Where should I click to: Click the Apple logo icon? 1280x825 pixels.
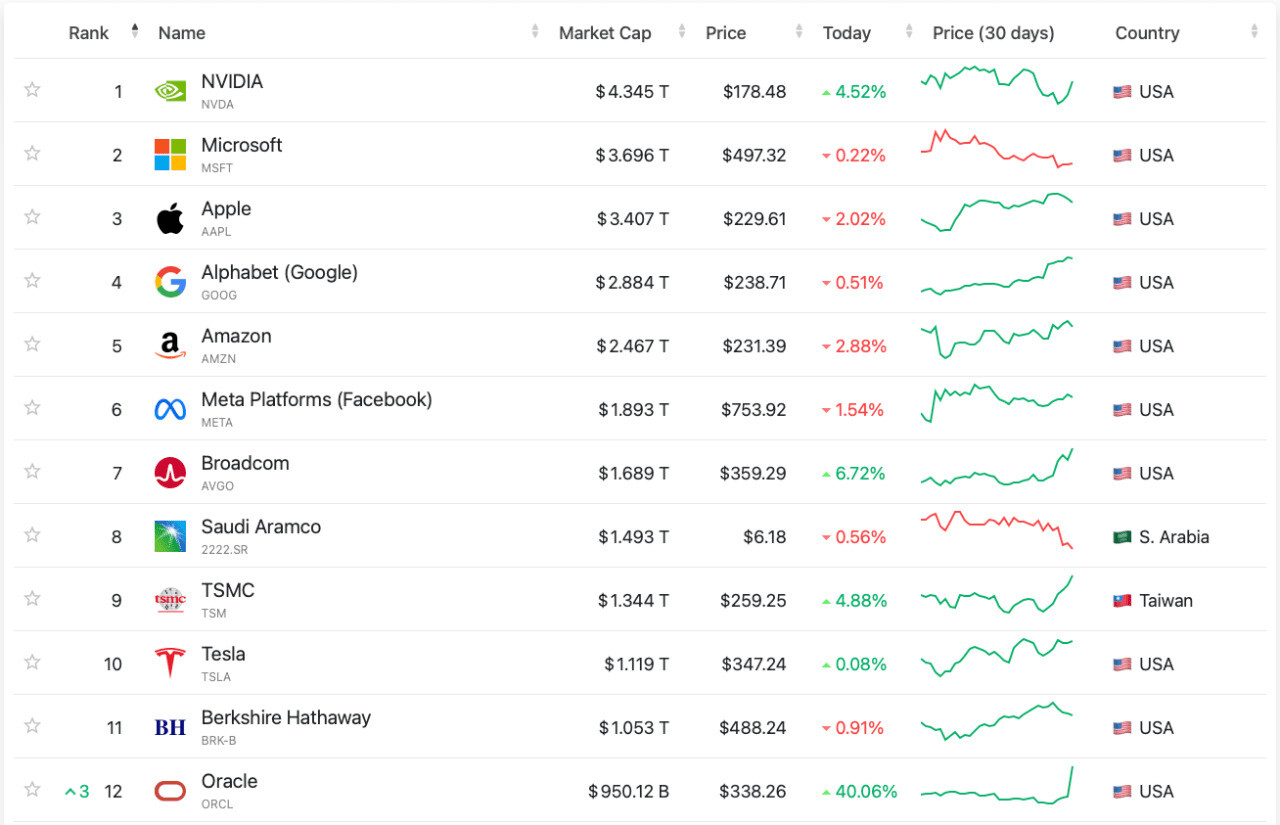pos(170,218)
